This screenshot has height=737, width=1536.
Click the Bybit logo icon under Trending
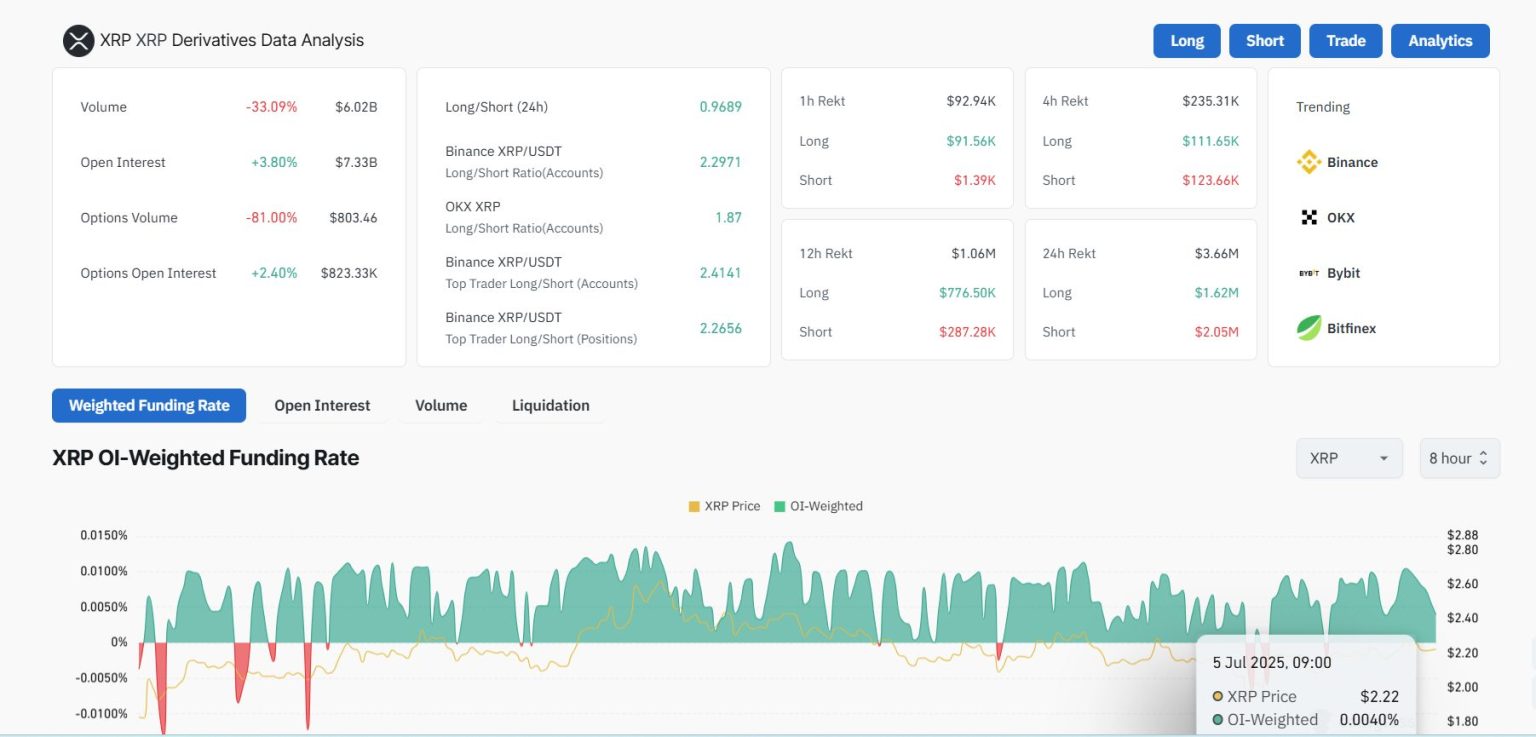(1309, 273)
